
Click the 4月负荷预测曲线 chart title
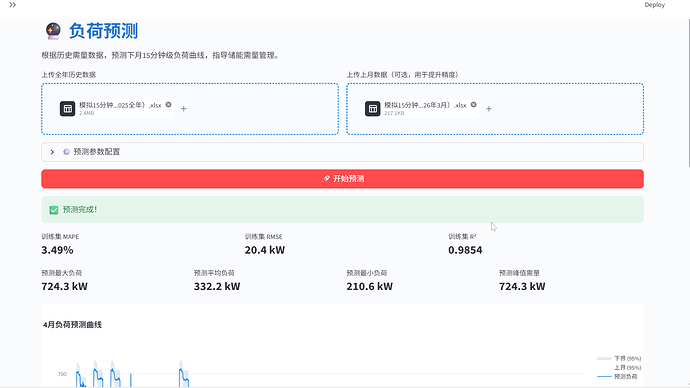(72, 325)
